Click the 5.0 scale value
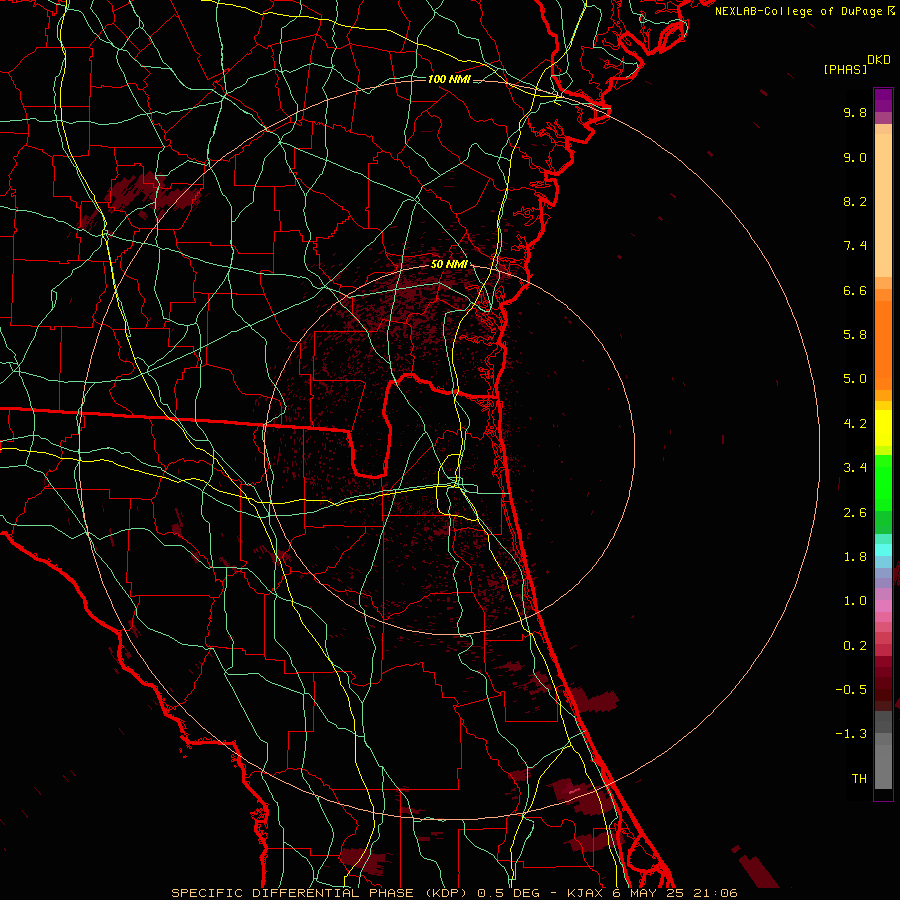This screenshot has height=900, width=900. point(855,379)
